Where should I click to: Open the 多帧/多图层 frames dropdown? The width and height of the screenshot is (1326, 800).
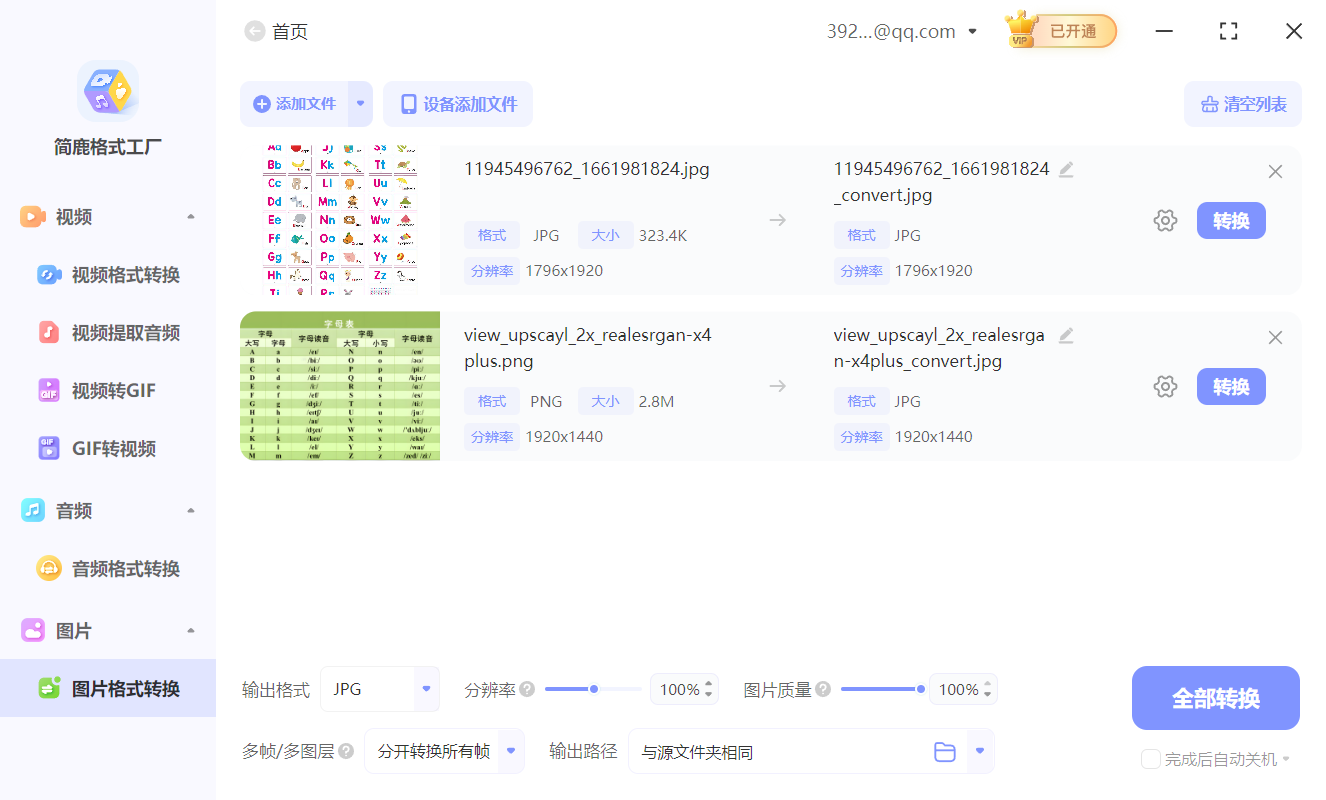pos(444,751)
